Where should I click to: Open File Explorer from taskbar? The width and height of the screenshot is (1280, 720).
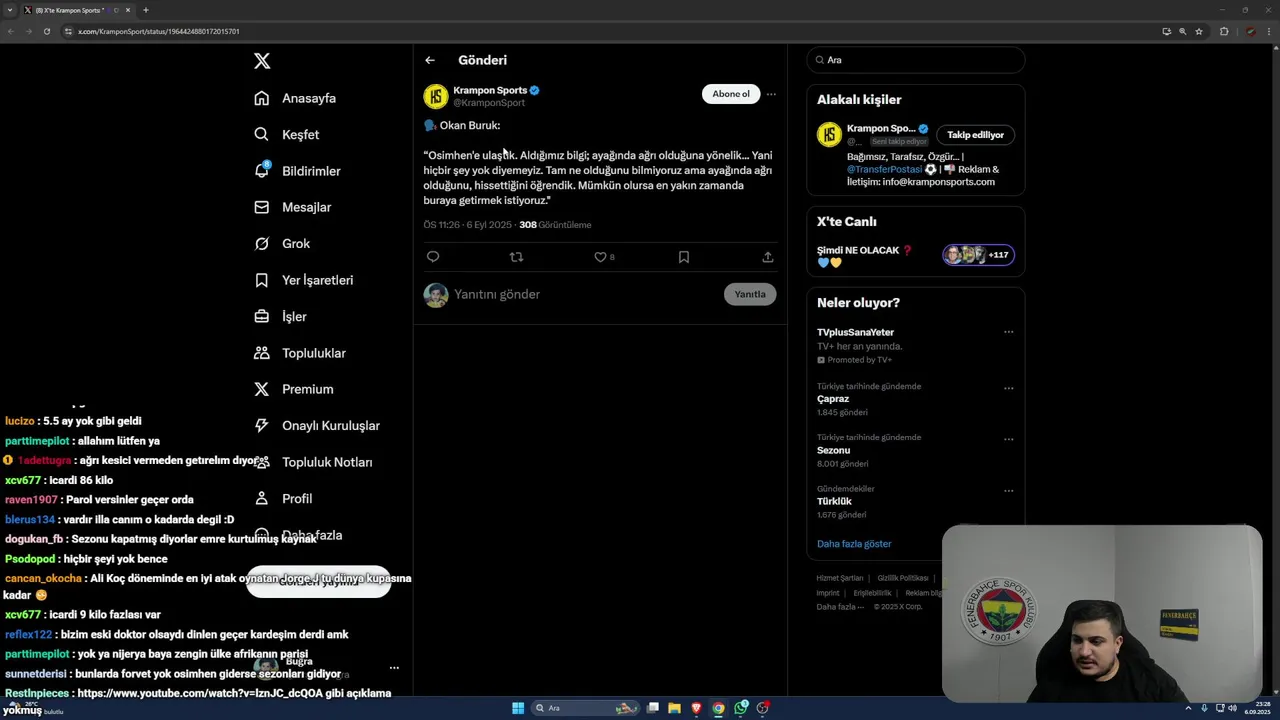click(675, 708)
